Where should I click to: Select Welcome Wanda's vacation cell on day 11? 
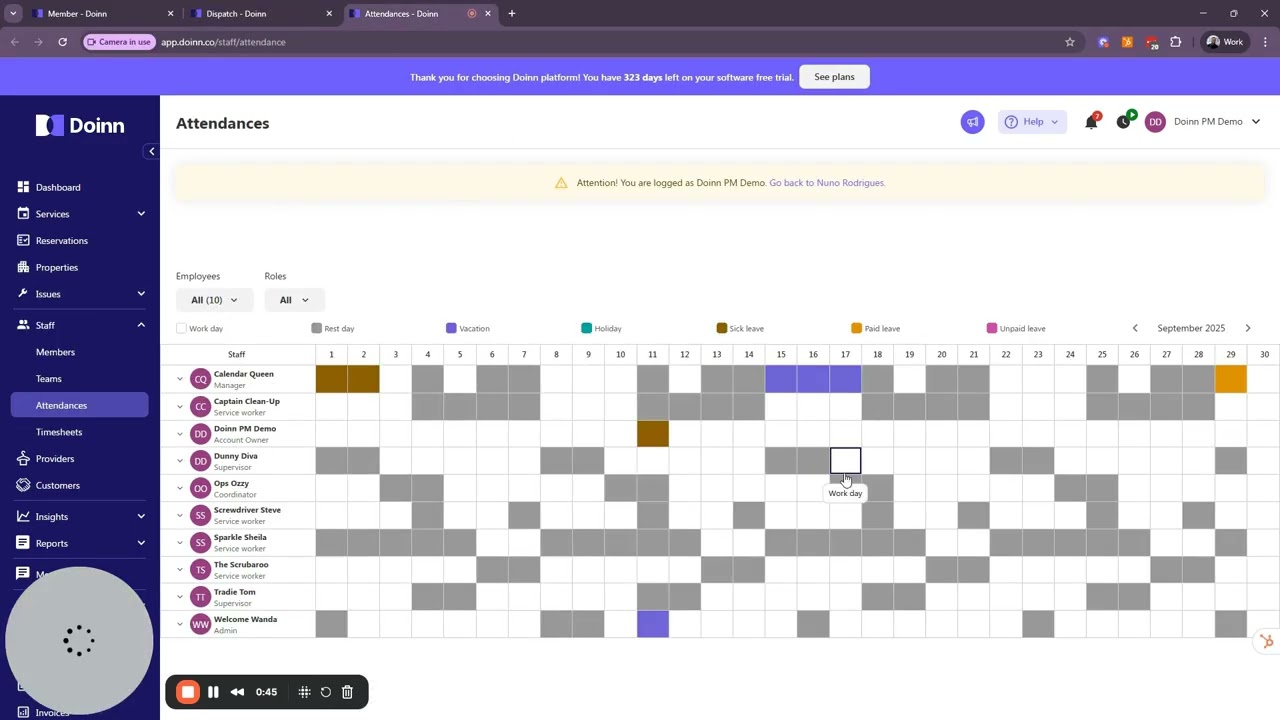pos(653,624)
